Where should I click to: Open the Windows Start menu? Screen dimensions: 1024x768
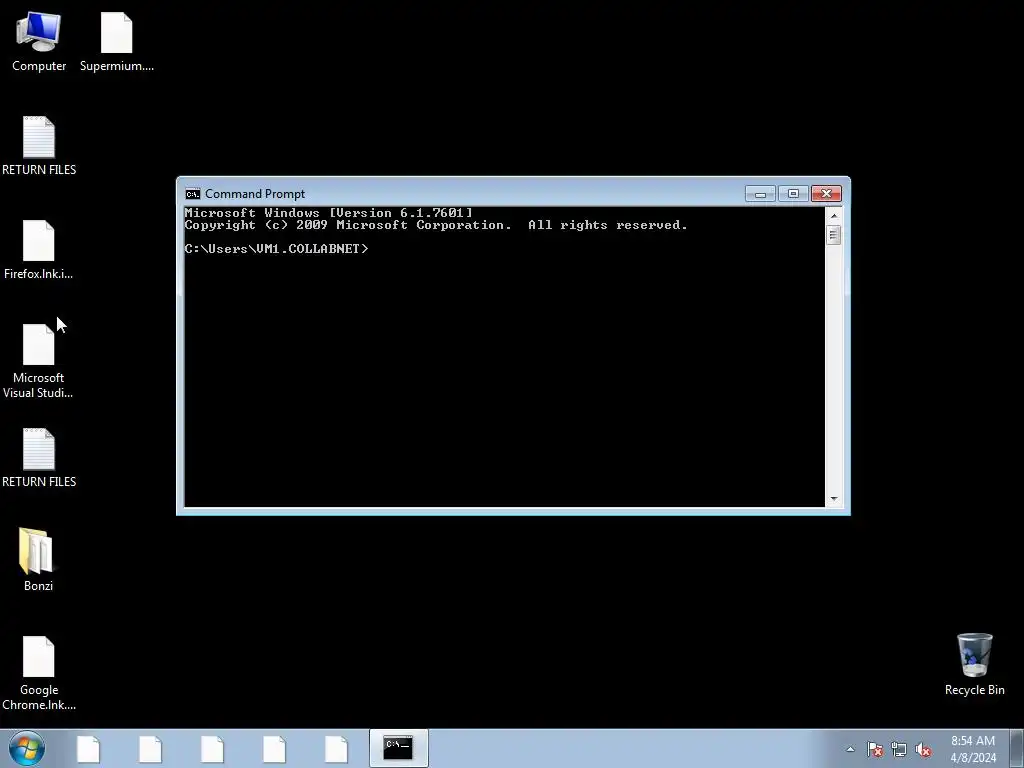click(x=27, y=748)
